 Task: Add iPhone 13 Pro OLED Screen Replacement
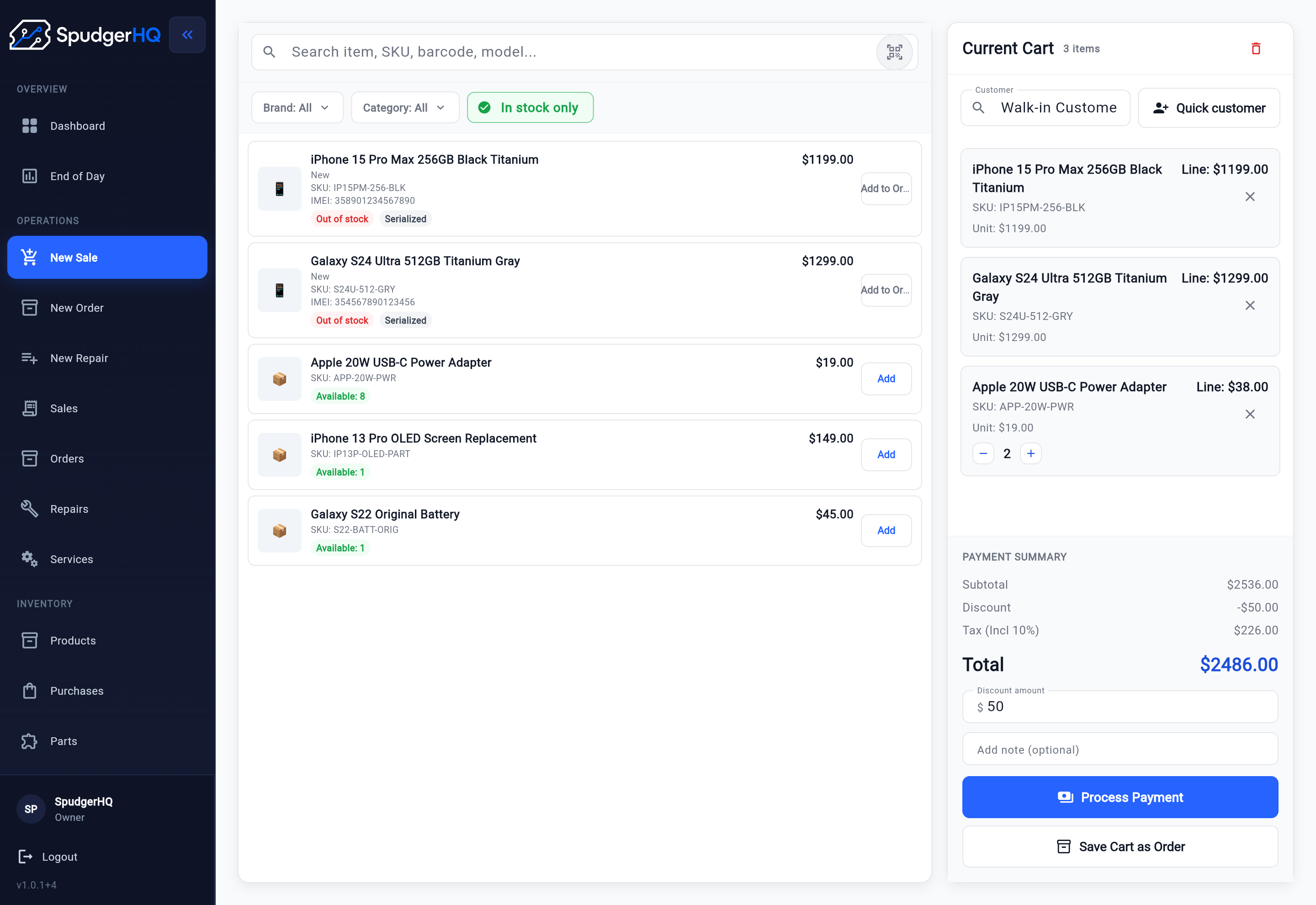(x=886, y=455)
